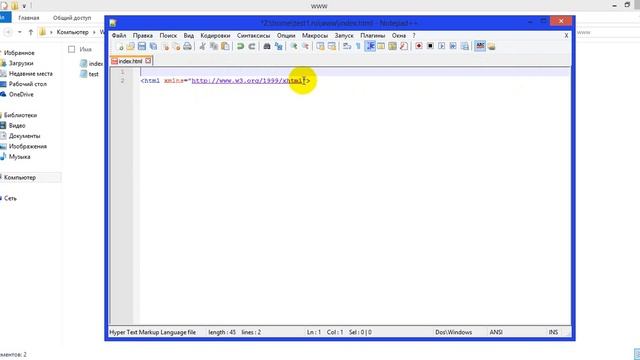Image resolution: width=640 pixels, height=360 pixels.
Task: Click Explorer's Up one level arrow
Action: pos(31,32)
